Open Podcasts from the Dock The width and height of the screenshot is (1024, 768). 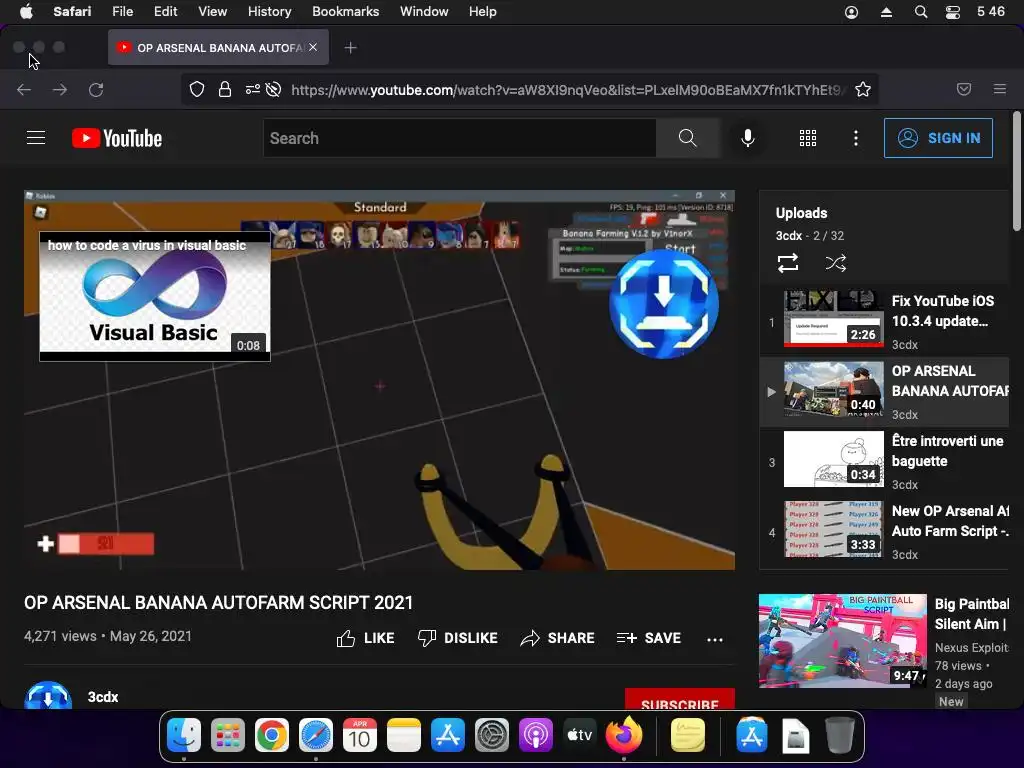(x=536, y=736)
